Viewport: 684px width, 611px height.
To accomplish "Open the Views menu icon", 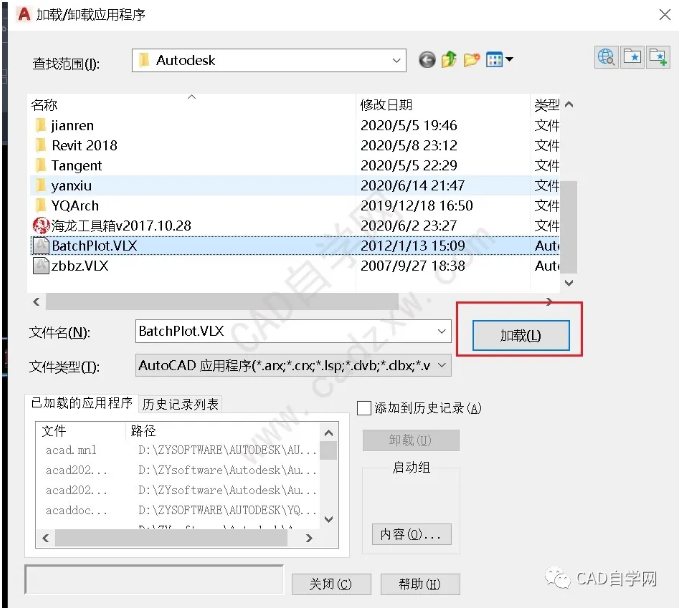I will [499, 59].
